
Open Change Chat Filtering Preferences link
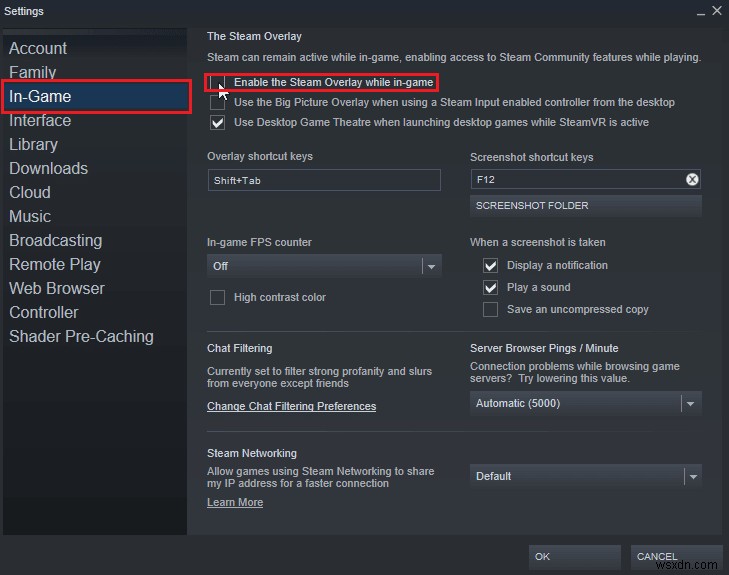tap(292, 406)
